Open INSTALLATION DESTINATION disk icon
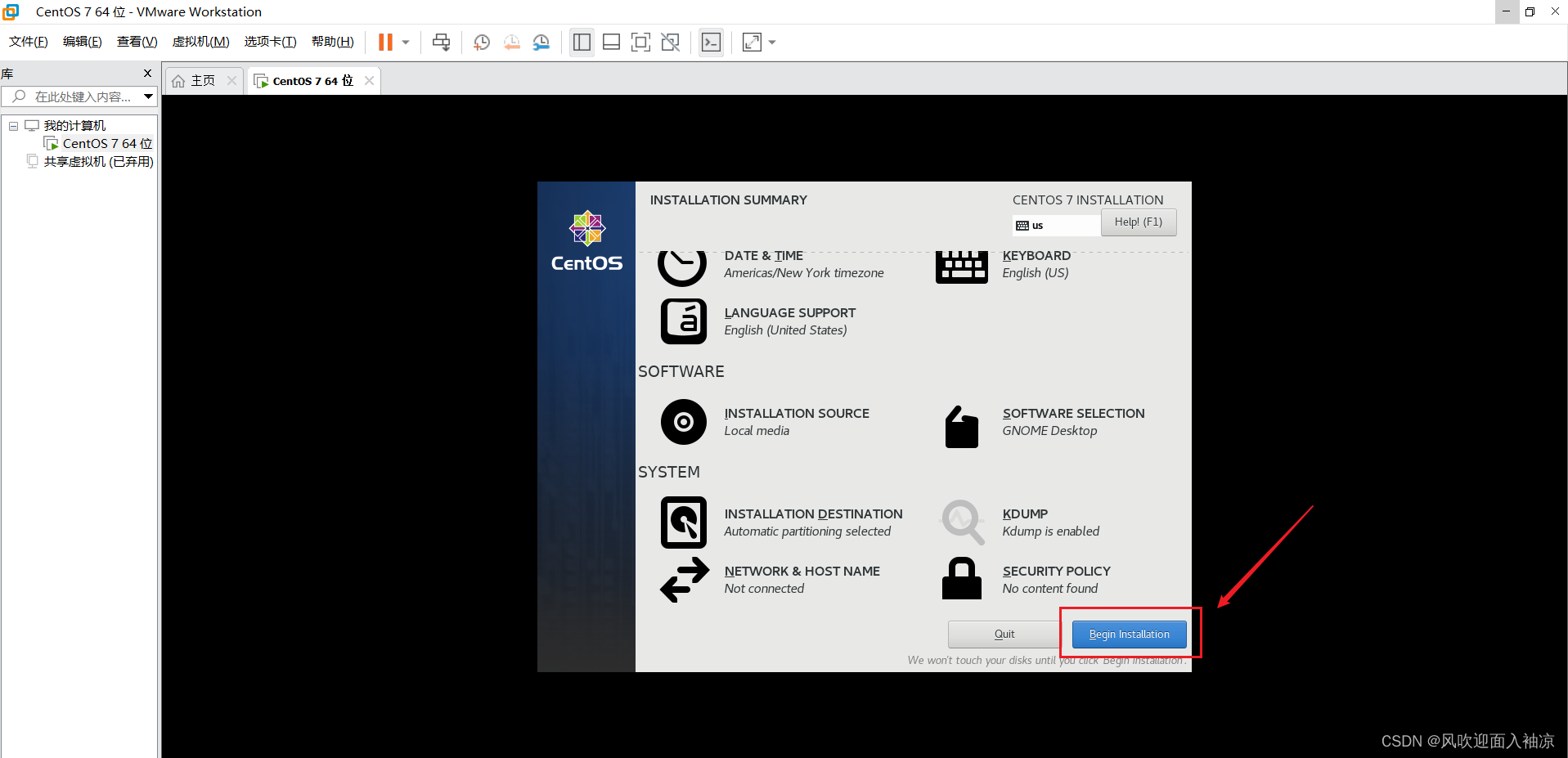The width and height of the screenshot is (1568, 758). coord(684,523)
